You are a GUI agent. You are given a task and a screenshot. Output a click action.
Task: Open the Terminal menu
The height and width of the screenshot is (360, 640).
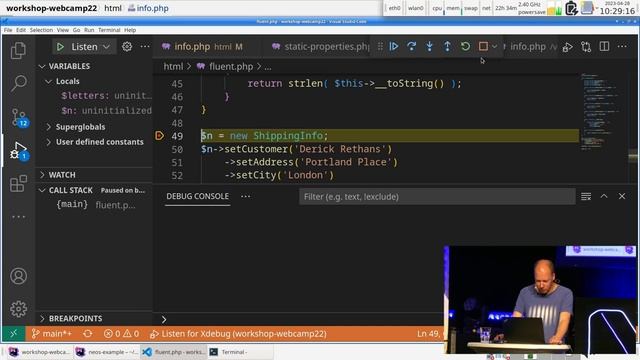(x=109, y=30)
